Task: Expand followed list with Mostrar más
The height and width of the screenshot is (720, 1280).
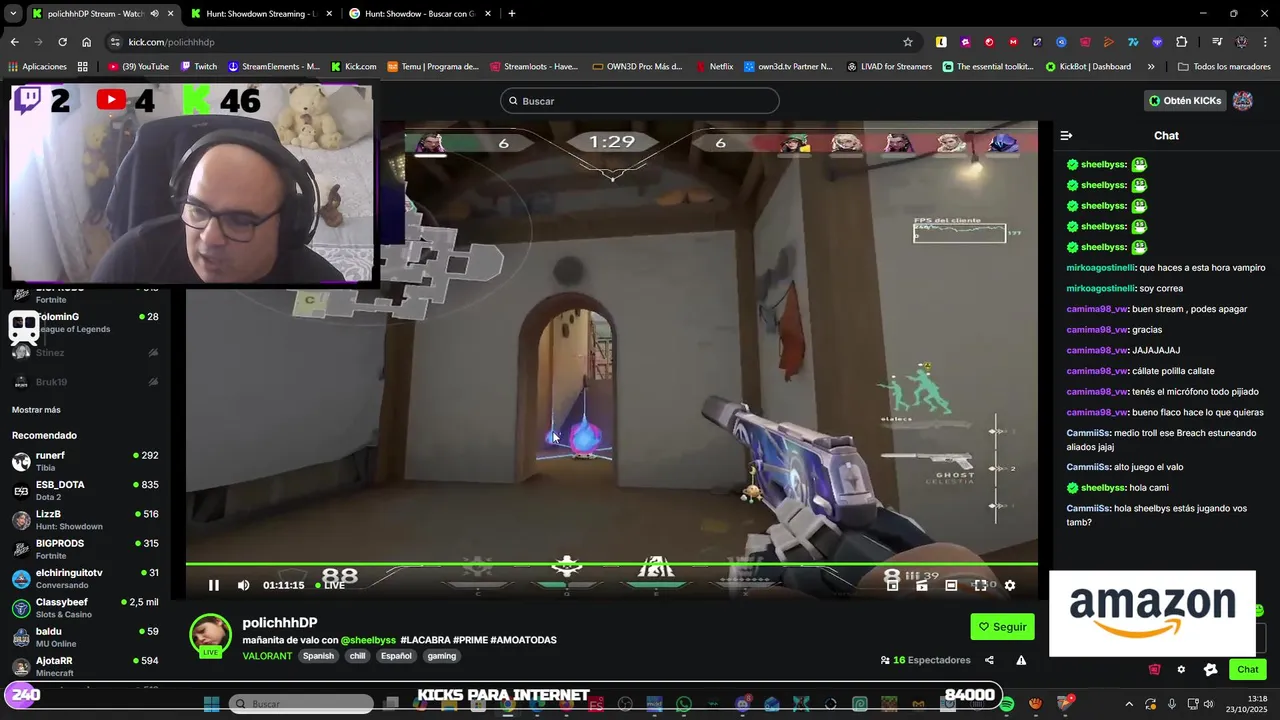Action: pyautogui.click(x=36, y=410)
